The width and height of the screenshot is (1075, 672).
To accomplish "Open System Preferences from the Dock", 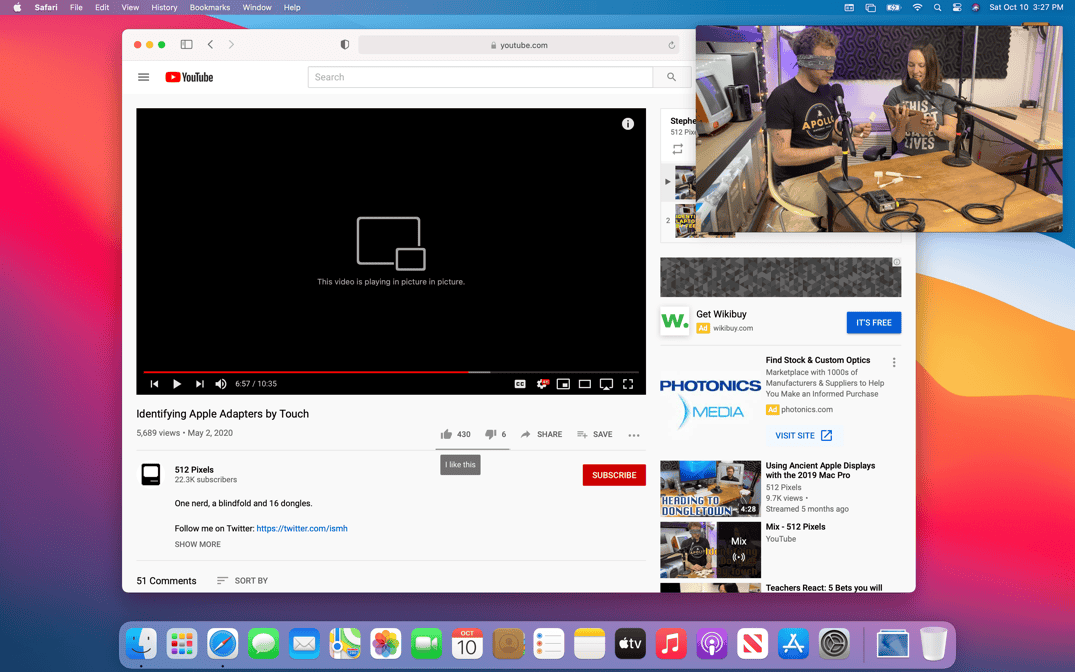I will pyautogui.click(x=834, y=644).
